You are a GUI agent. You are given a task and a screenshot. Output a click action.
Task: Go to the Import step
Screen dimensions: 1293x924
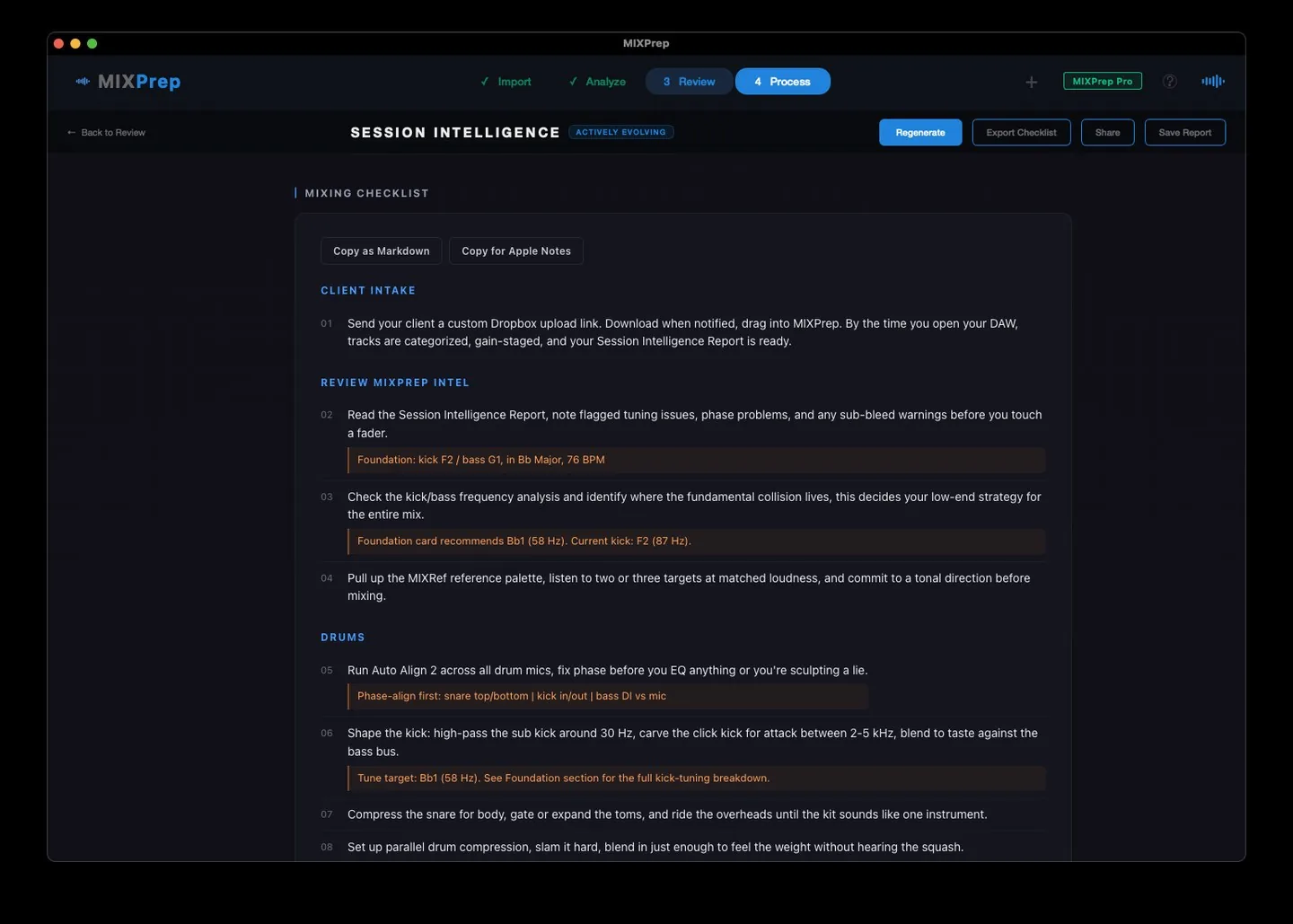[x=506, y=82]
